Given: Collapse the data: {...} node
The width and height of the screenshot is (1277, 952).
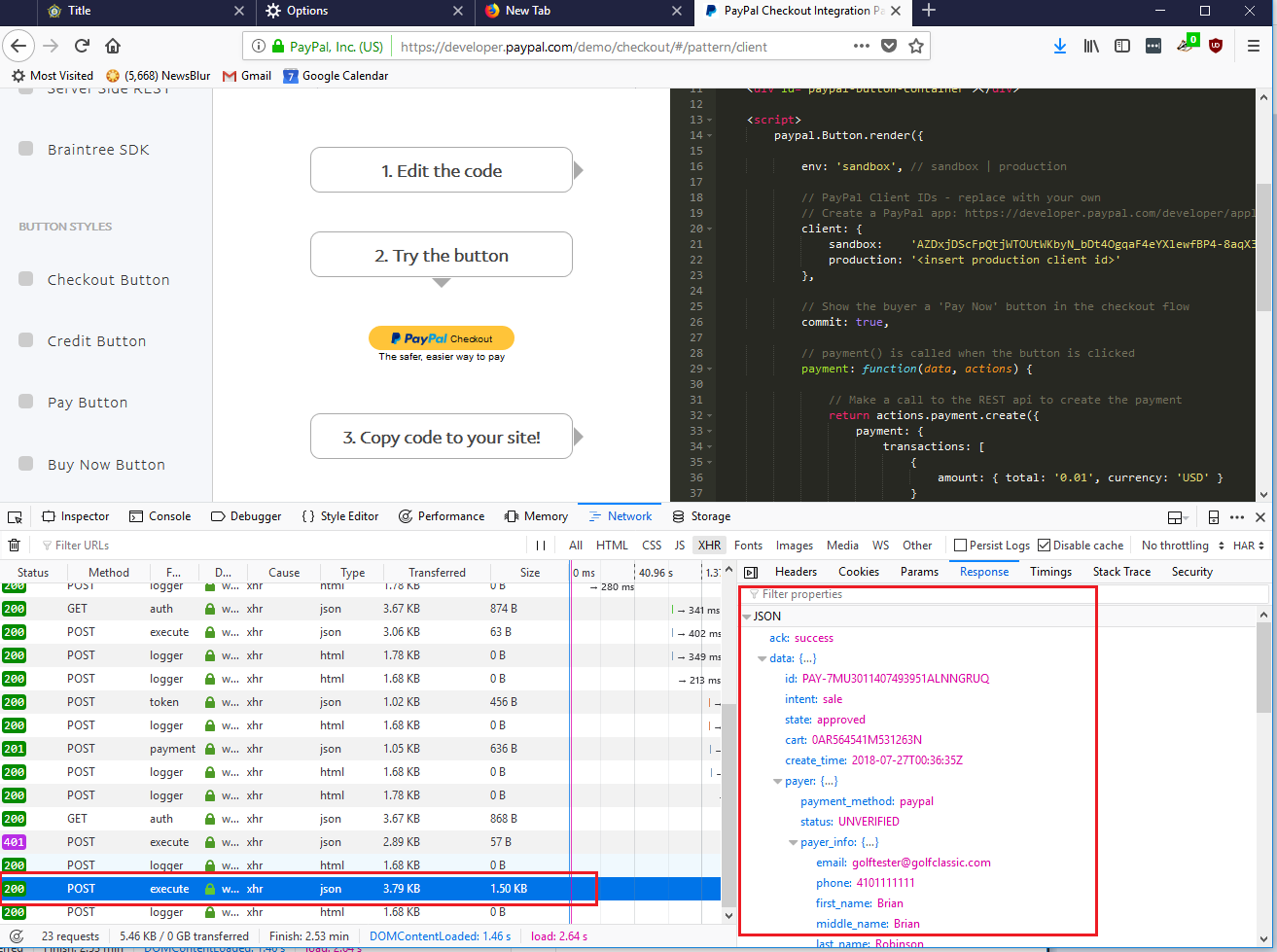Looking at the screenshot, I should [x=762, y=658].
